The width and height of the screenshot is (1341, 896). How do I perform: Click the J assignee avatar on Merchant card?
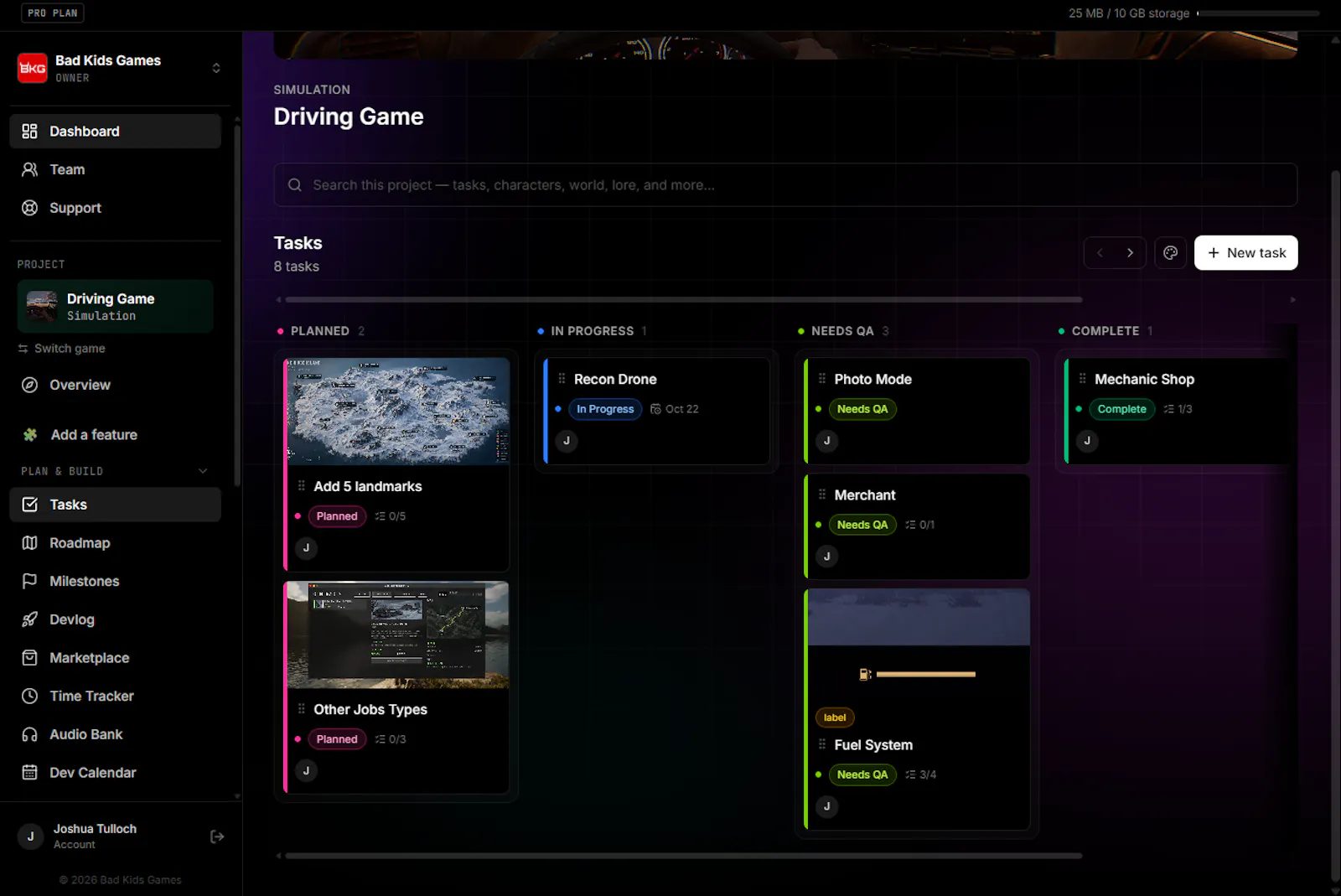pos(827,557)
